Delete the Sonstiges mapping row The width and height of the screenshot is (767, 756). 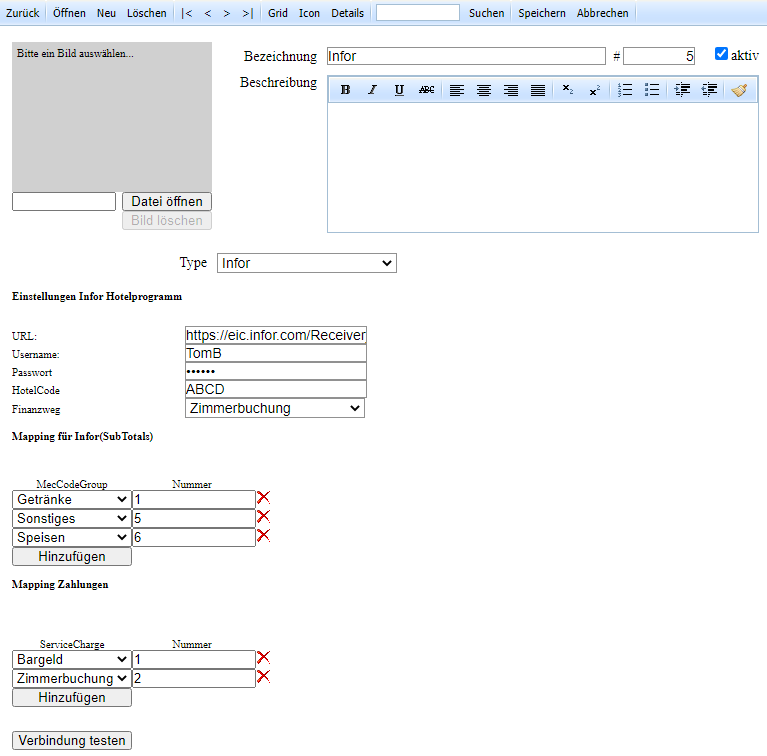pyautogui.click(x=263, y=517)
